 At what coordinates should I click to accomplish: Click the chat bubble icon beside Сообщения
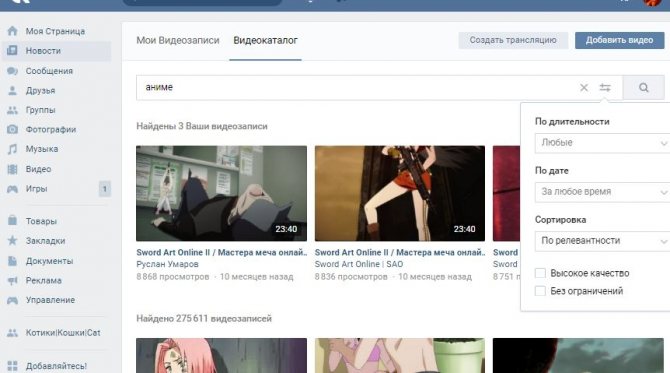12,71
